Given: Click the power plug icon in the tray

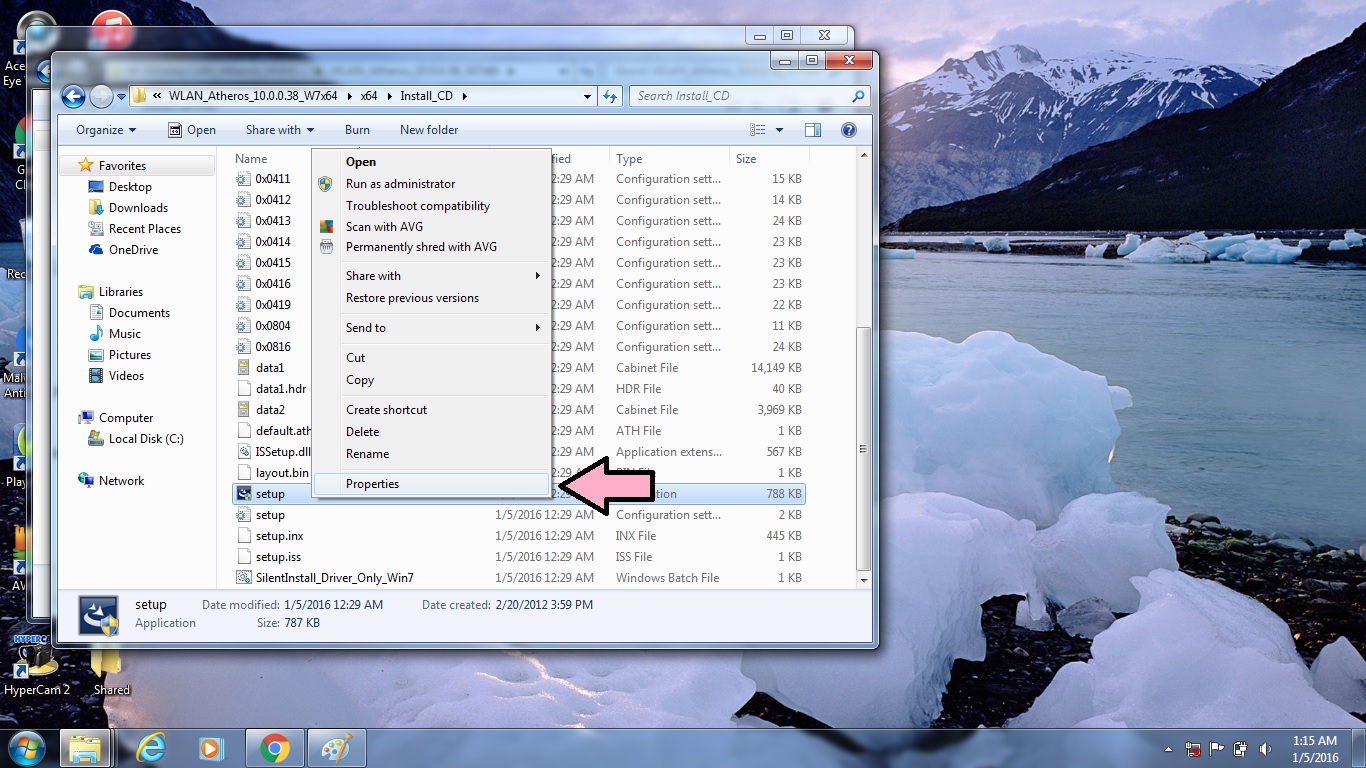Looking at the screenshot, I should click(1241, 749).
